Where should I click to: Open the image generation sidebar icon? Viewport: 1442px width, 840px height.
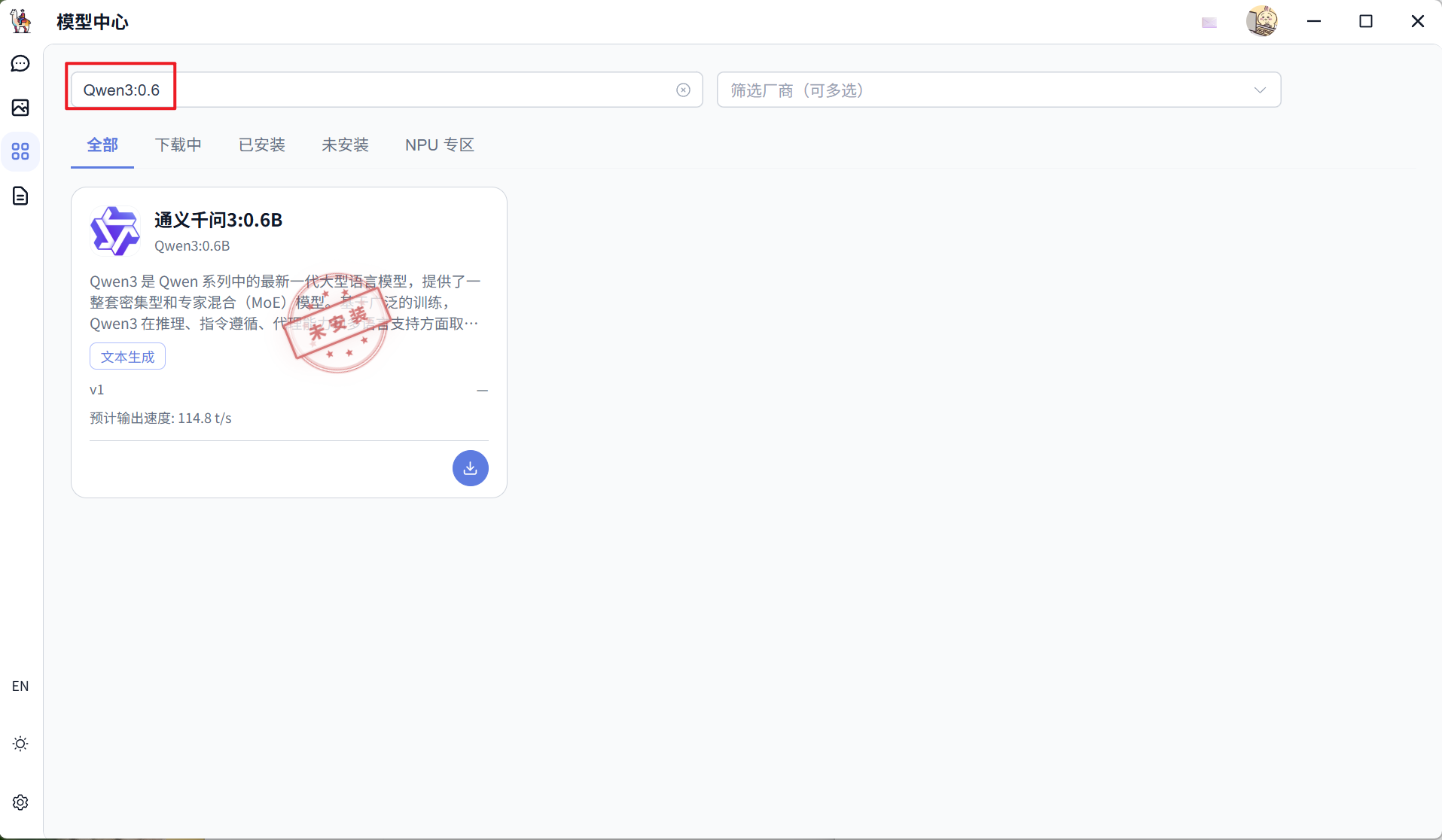20,108
